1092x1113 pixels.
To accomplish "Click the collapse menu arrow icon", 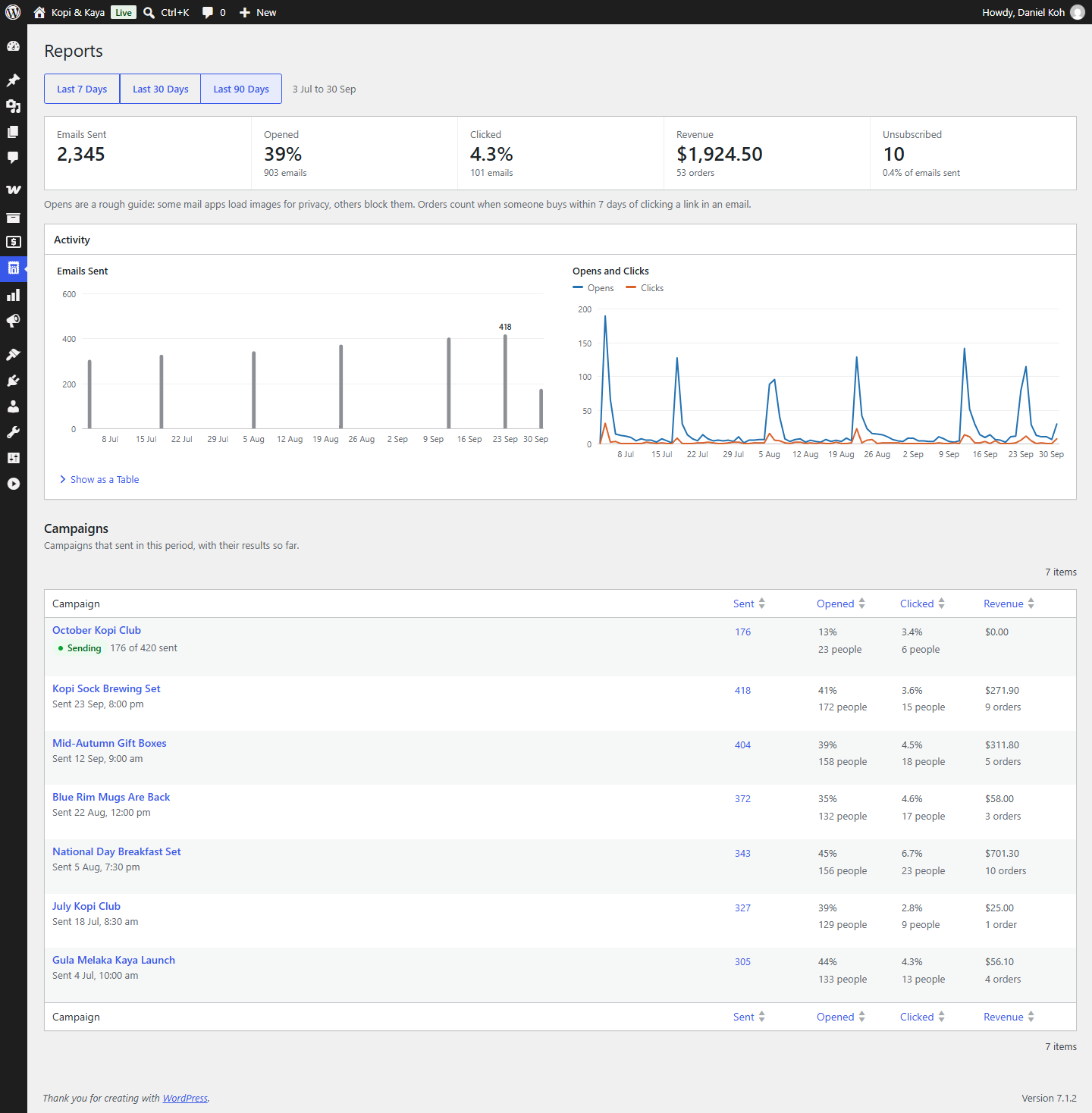I will pos(13,484).
